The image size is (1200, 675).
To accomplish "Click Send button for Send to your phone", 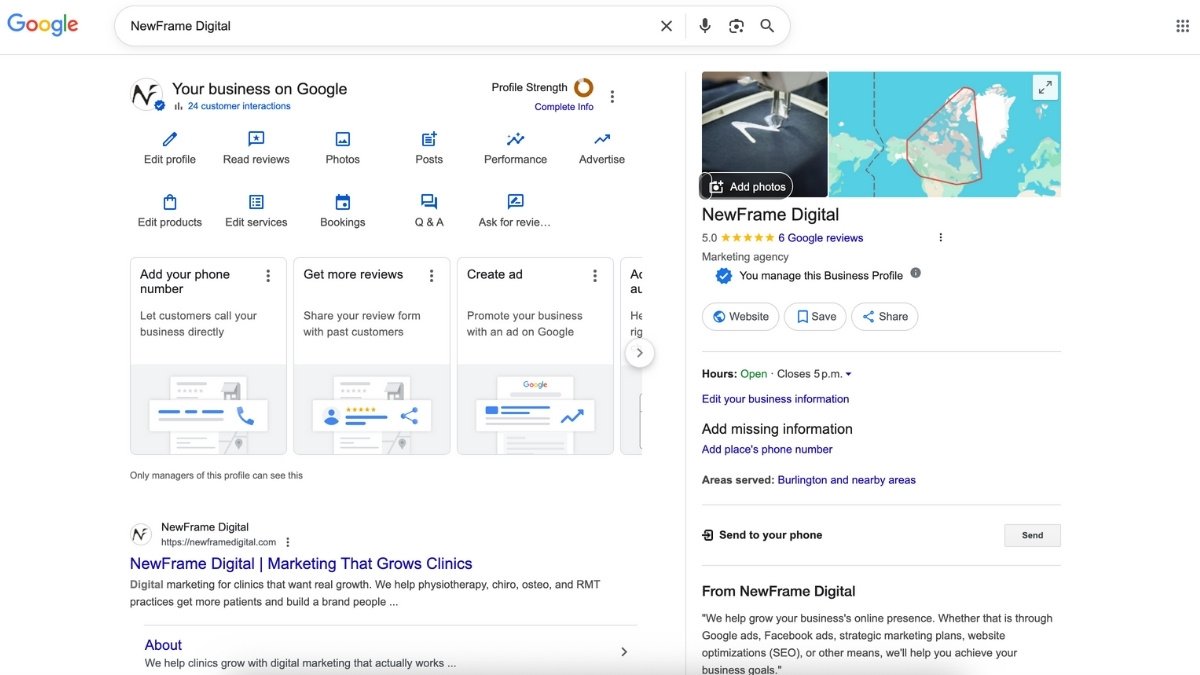I will (1032, 535).
